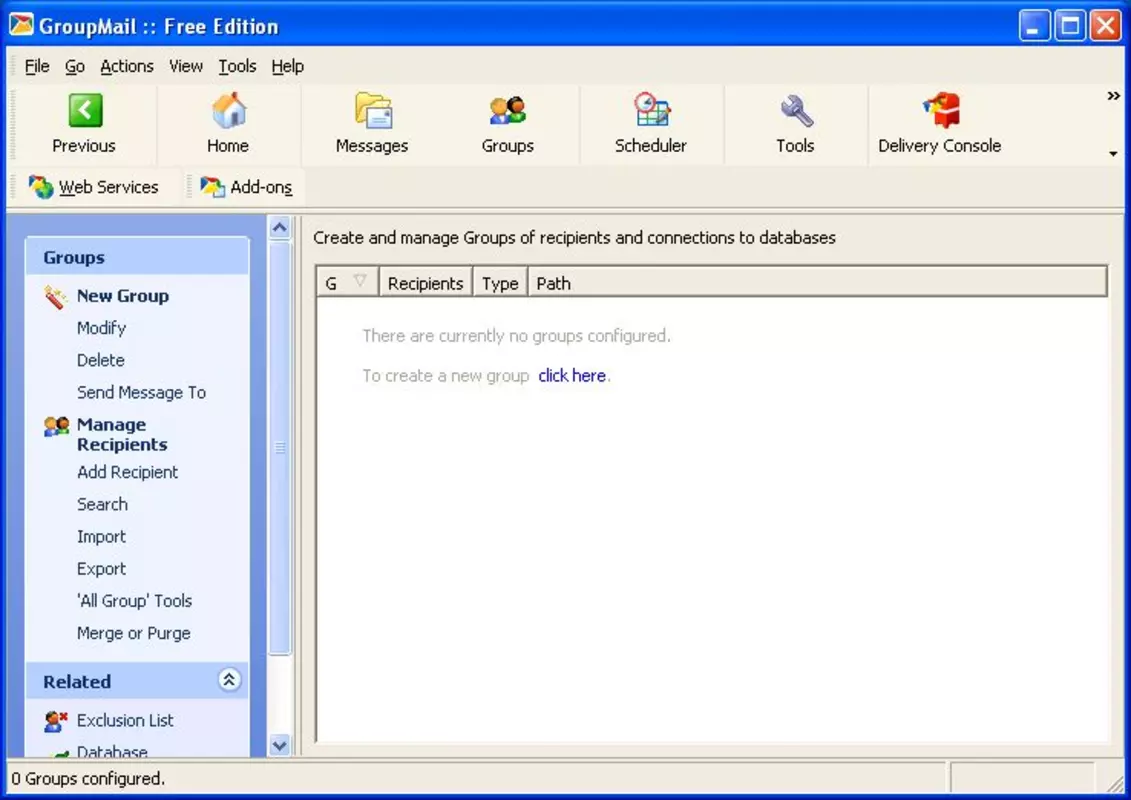Click the Add-ons toolbar icon
The image size is (1131, 800).
click(x=212, y=187)
